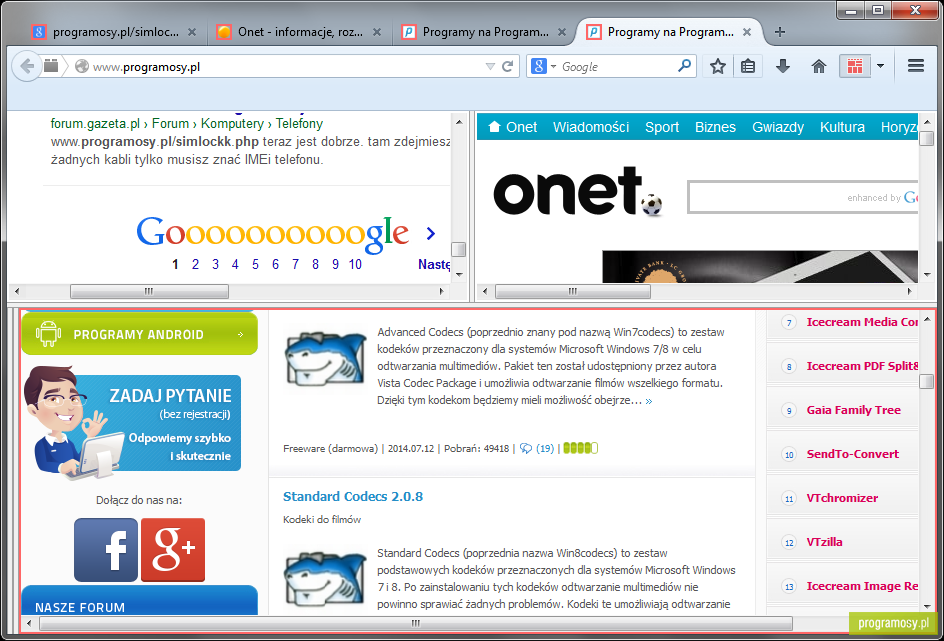
Task: Open the bookmarks list icon
Action: [748, 66]
